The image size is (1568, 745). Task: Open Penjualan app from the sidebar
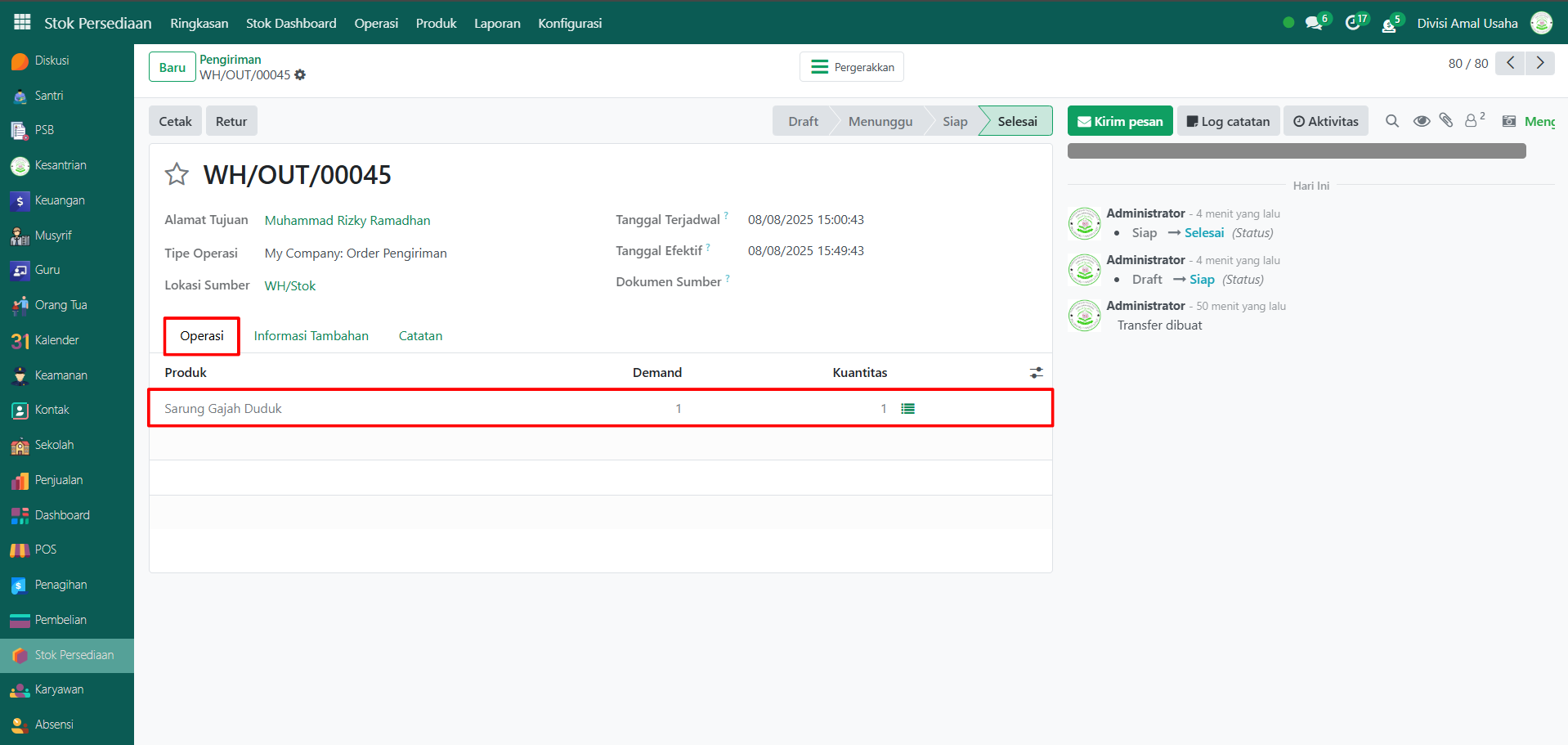pos(59,480)
